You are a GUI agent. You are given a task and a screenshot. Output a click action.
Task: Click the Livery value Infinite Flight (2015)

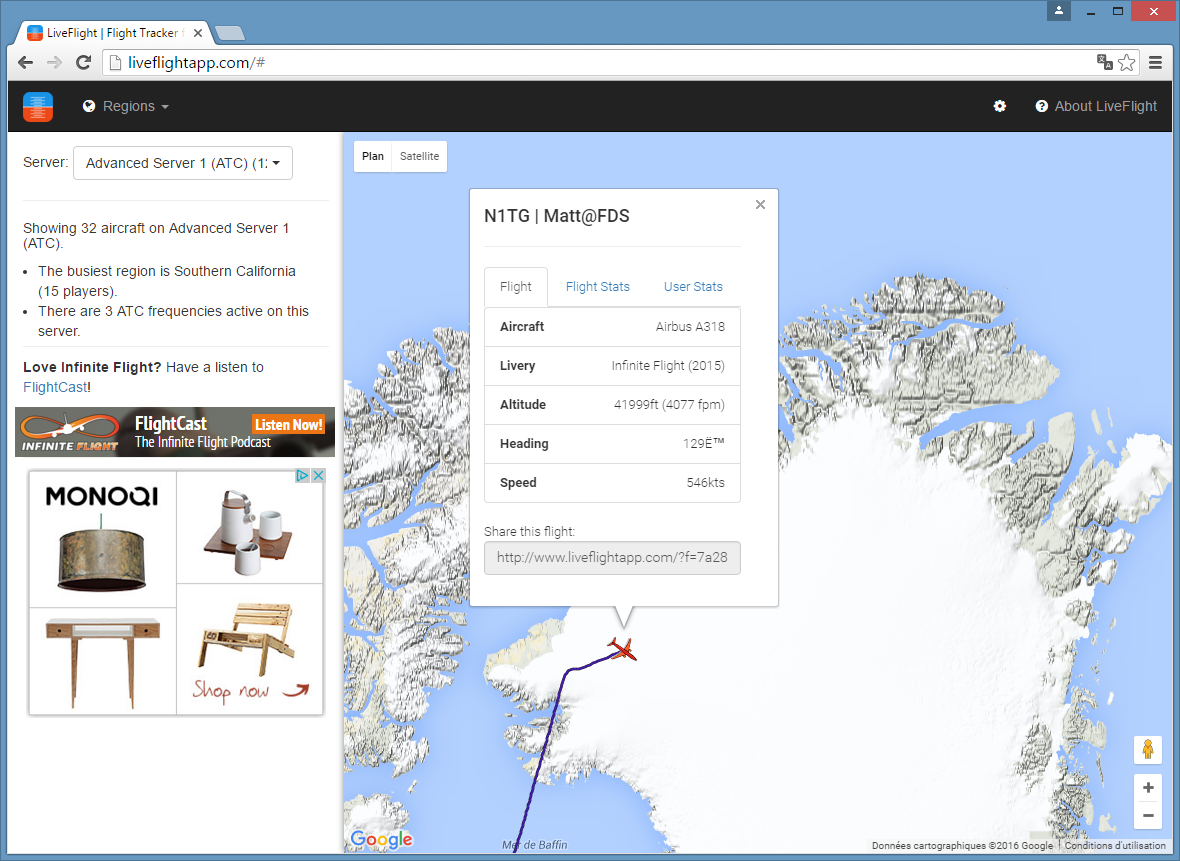668,366
